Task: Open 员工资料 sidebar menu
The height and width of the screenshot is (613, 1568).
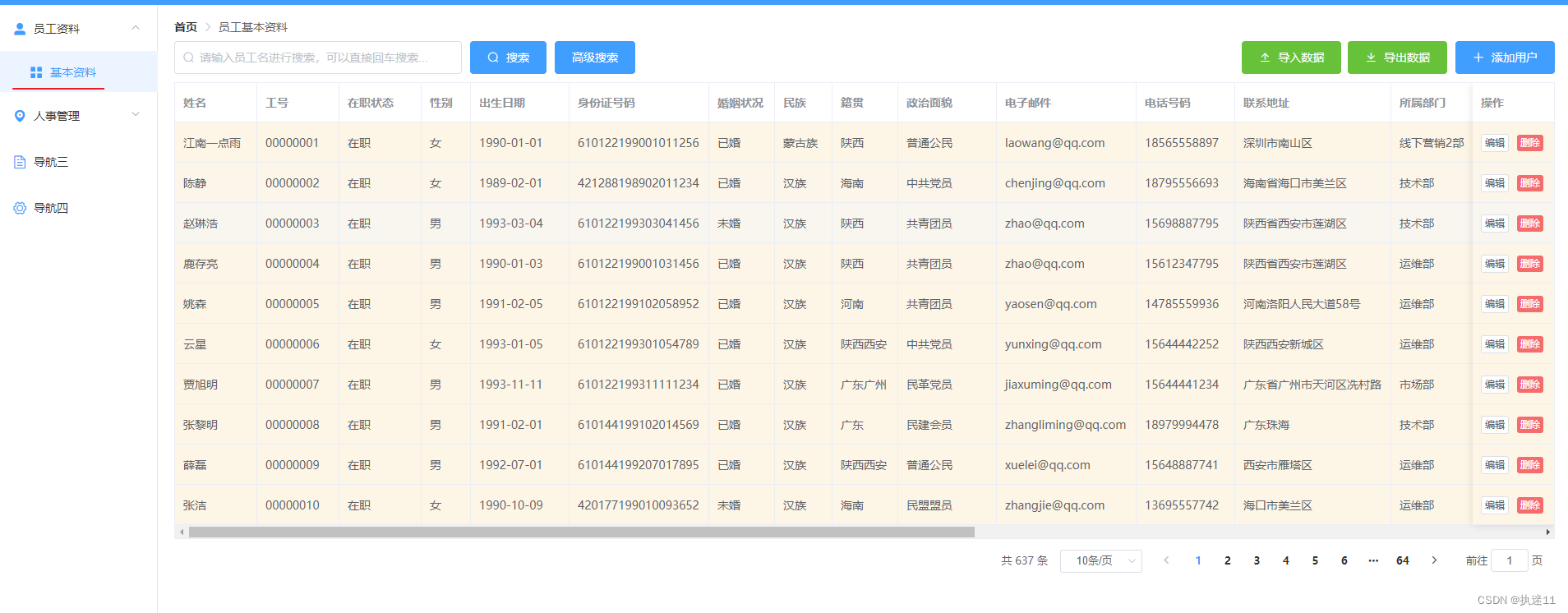Action: point(79,29)
